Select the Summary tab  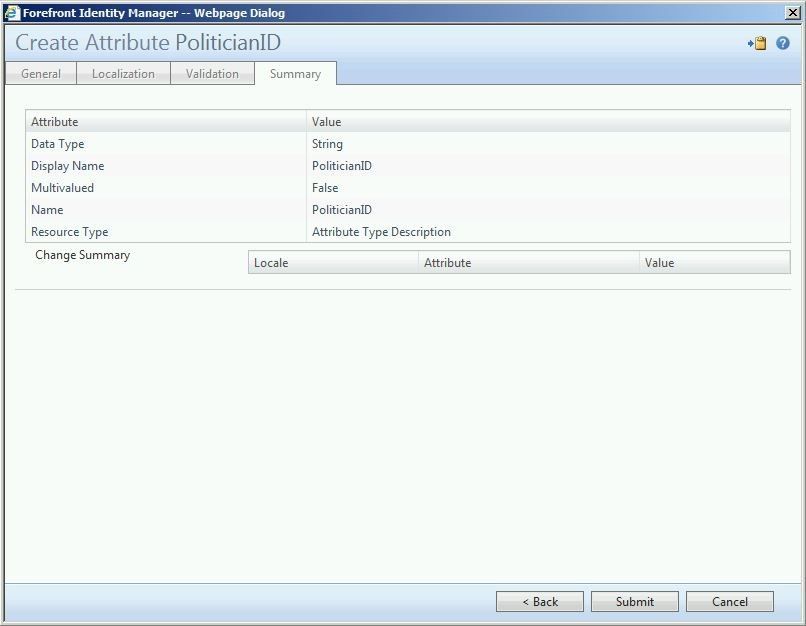coord(296,74)
